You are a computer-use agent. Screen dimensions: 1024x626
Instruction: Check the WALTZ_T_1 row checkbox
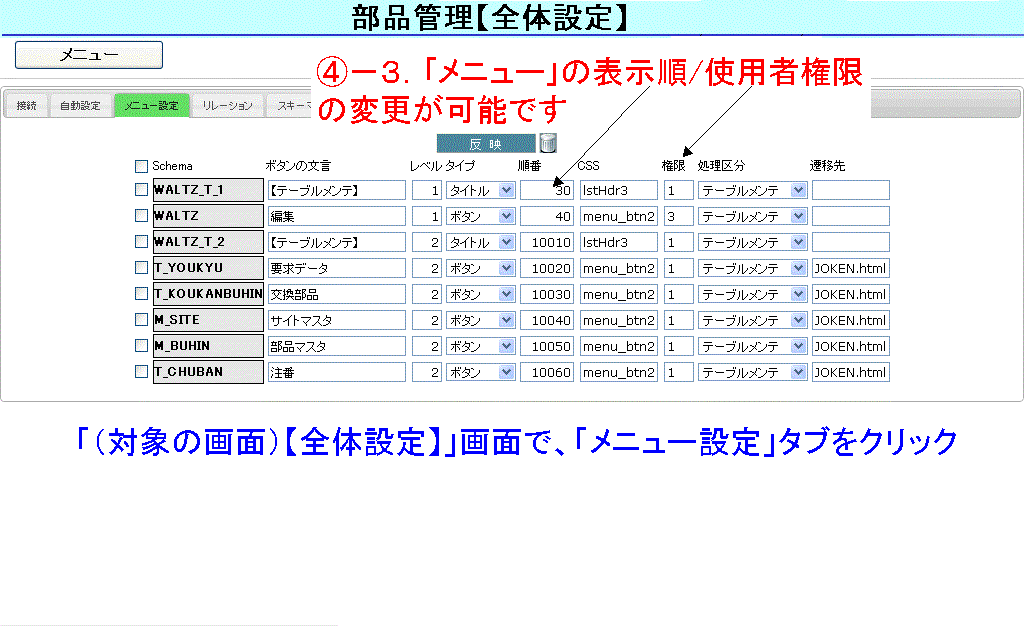coord(141,190)
